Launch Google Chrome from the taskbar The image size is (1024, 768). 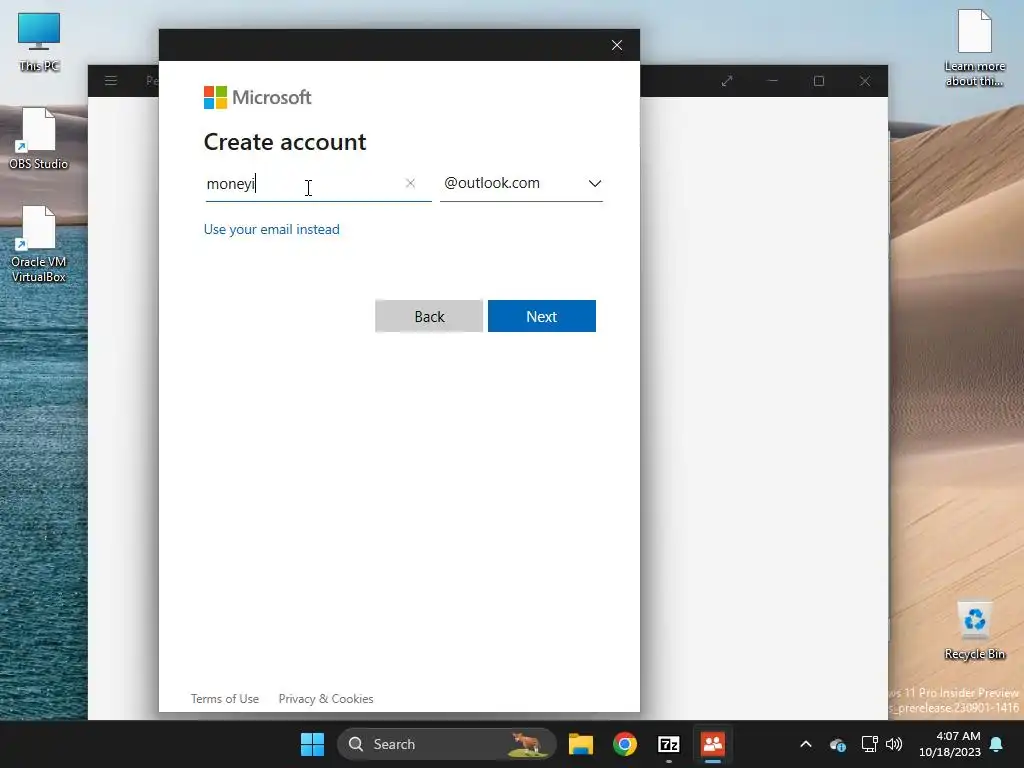tap(625, 744)
